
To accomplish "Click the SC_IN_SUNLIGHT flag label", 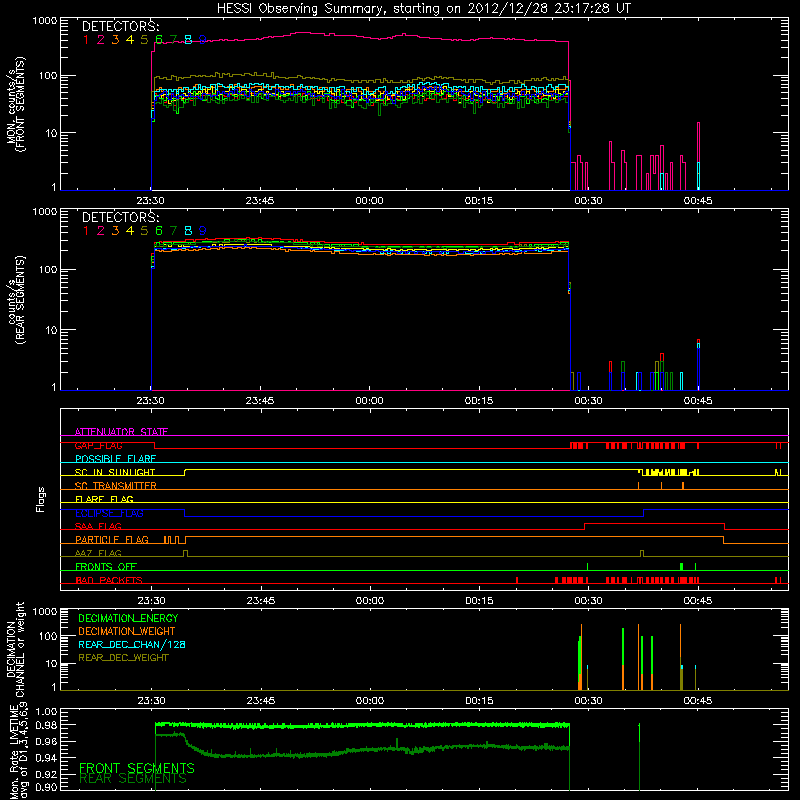I will (x=115, y=472).
